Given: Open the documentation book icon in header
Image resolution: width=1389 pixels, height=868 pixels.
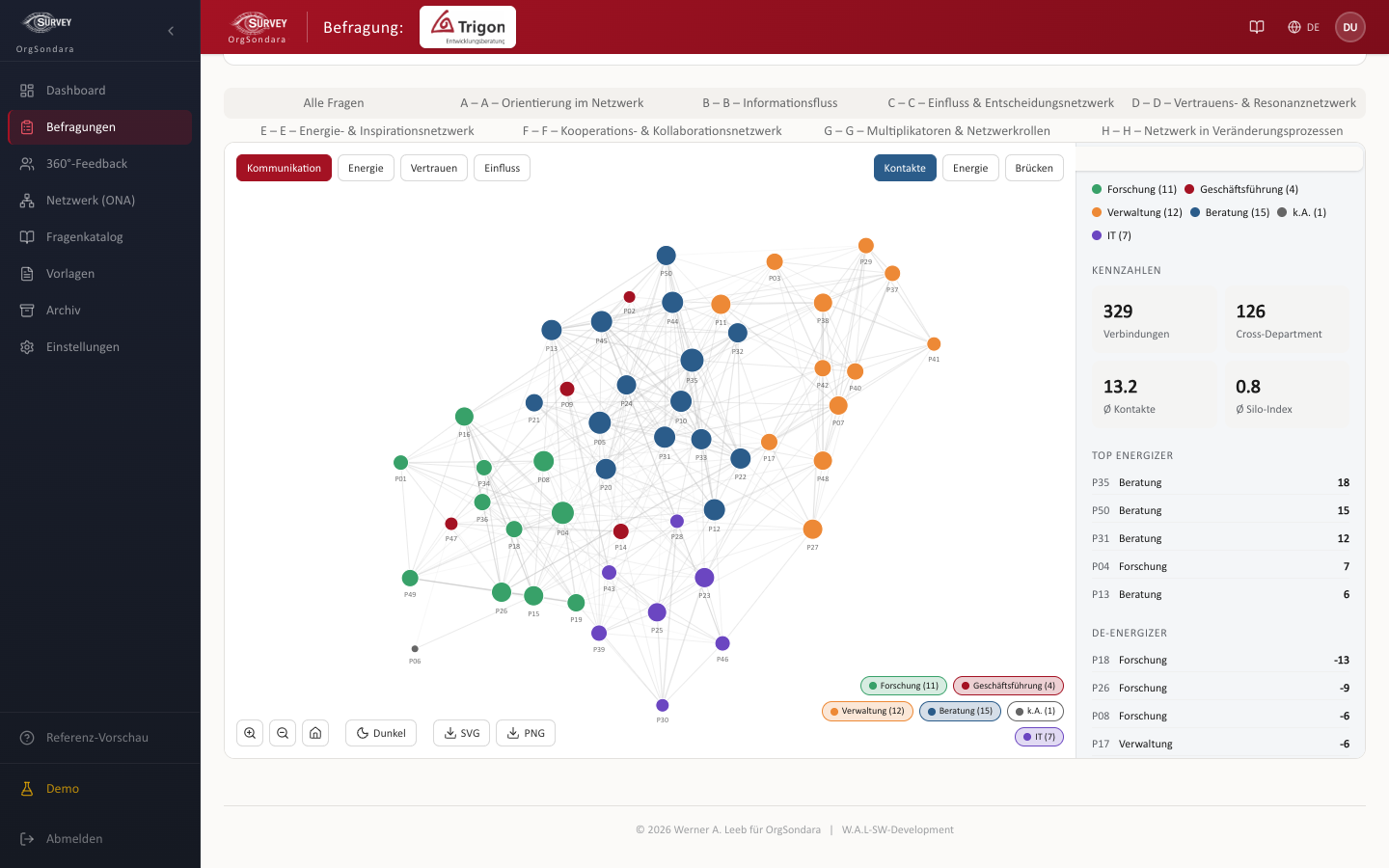Looking at the screenshot, I should click(1257, 27).
